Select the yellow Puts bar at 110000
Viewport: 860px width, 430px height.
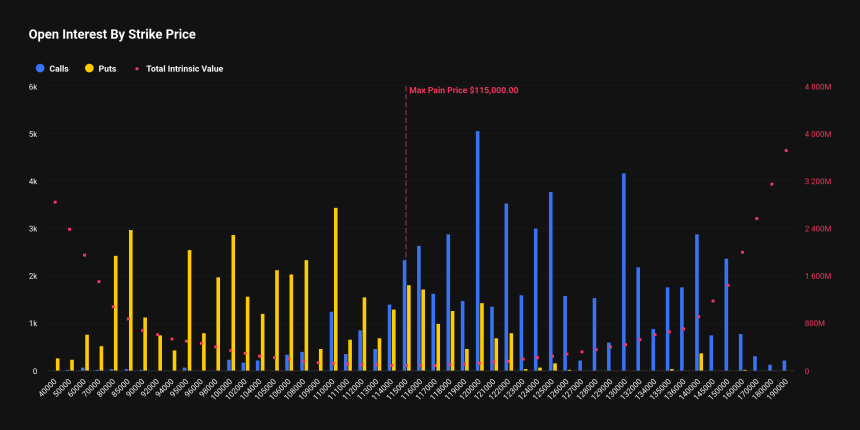[x=335, y=290]
